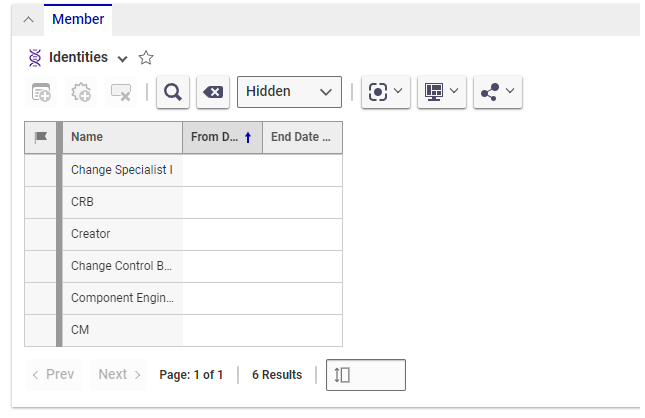Viewport: 645px width, 418px height.
Task: Click the page size input field
Action: point(366,375)
